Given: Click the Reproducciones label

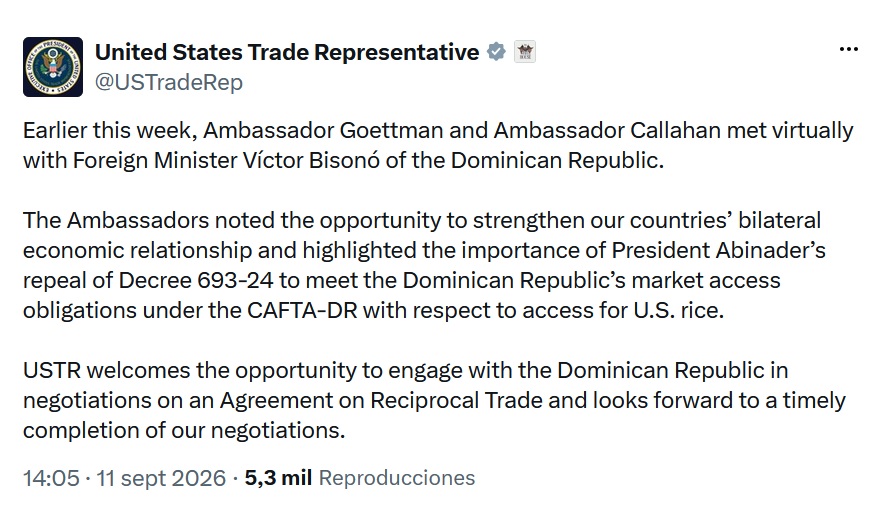Looking at the screenshot, I should click(x=397, y=478).
